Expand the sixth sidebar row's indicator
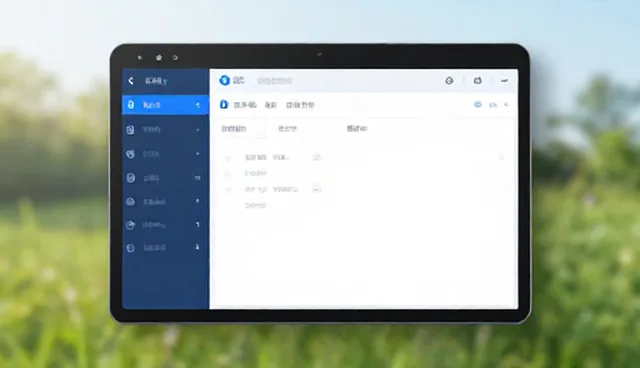 tap(198, 224)
